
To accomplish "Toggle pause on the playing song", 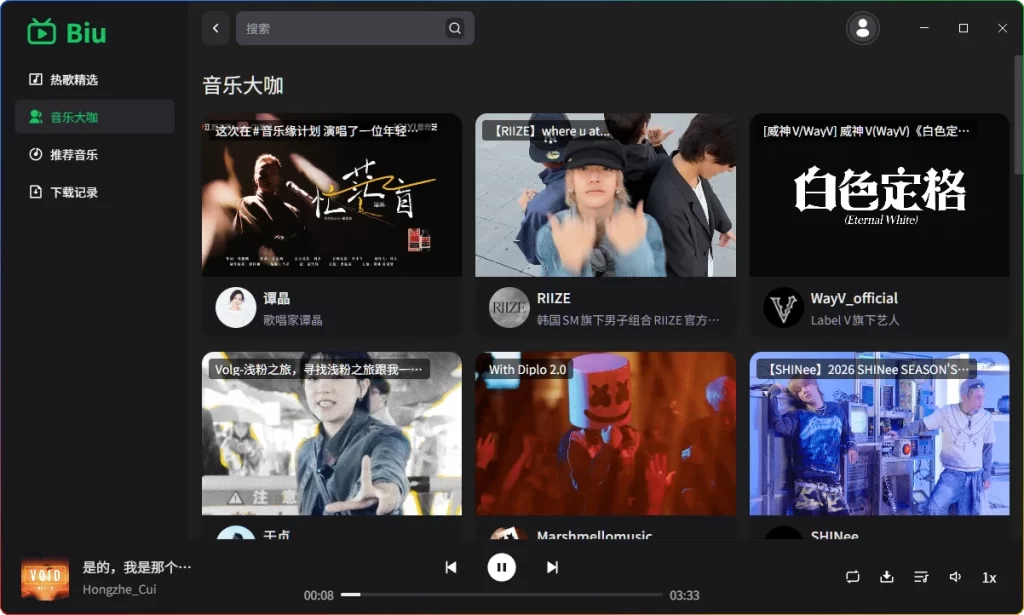I will pos(501,566).
